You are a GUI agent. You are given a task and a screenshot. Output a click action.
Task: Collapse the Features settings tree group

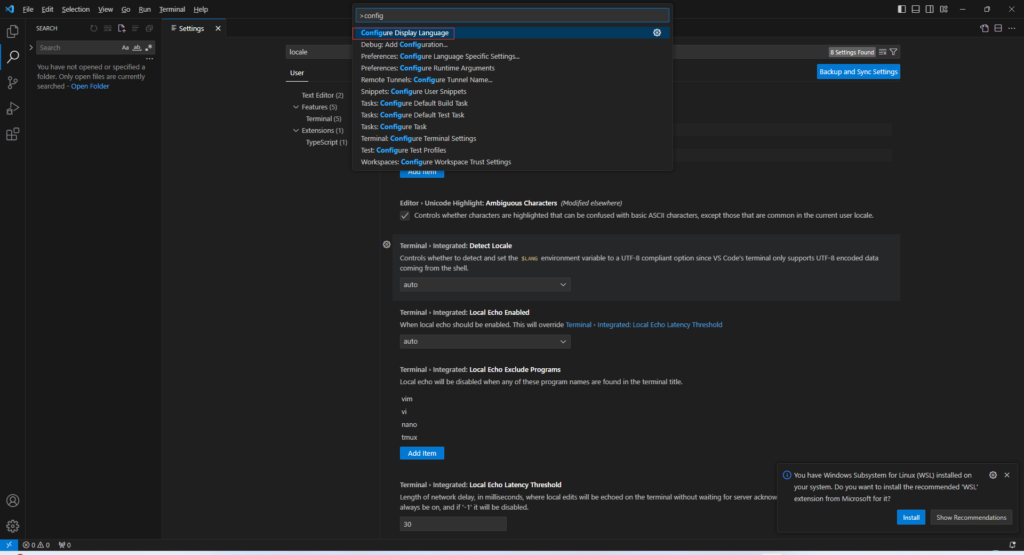[296, 107]
